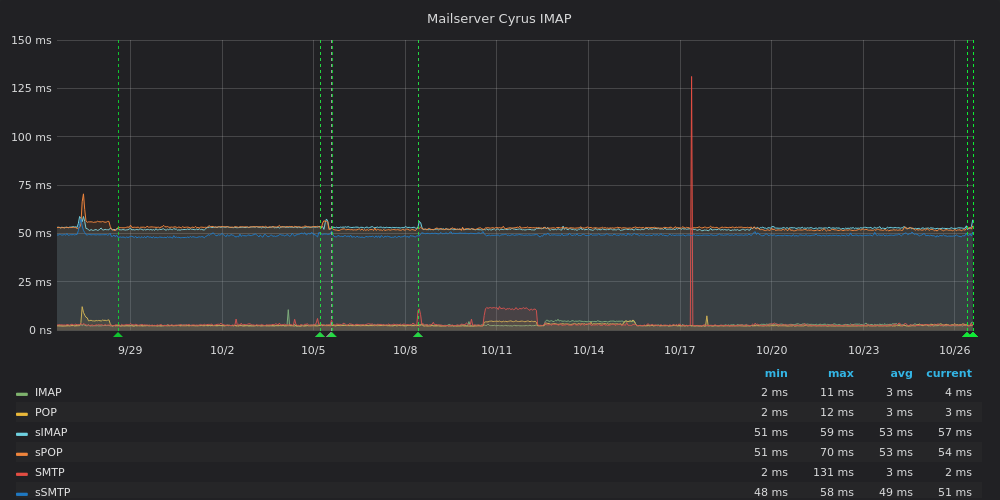Open the Mailserver Cyrus IMAP panel title menu
Screen dimensions: 1000x500
499,19
